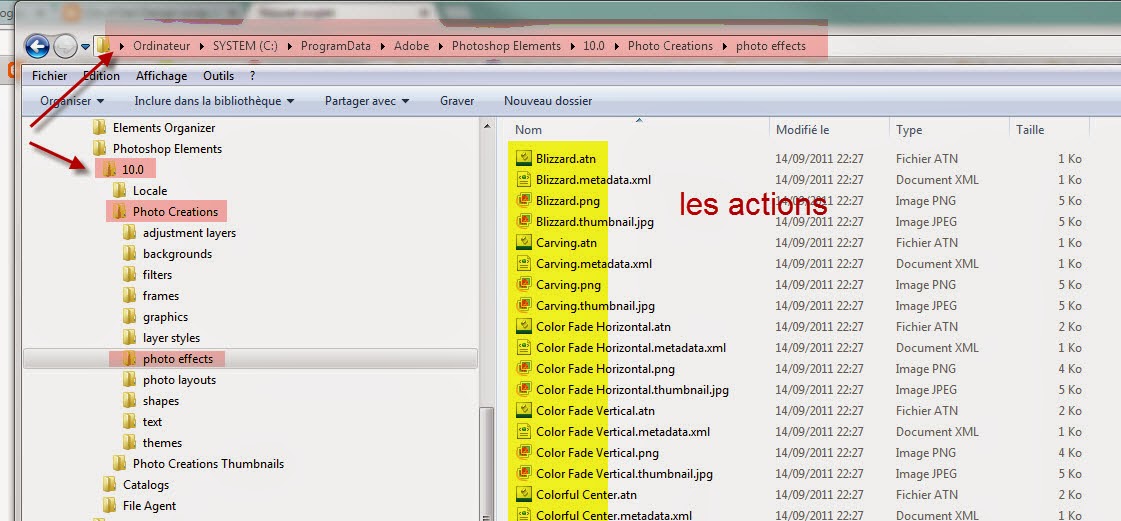Click Photoshop Elements in the address breadcrumb
The width and height of the screenshot is (1121, 521).
click(x=506, y=46)
